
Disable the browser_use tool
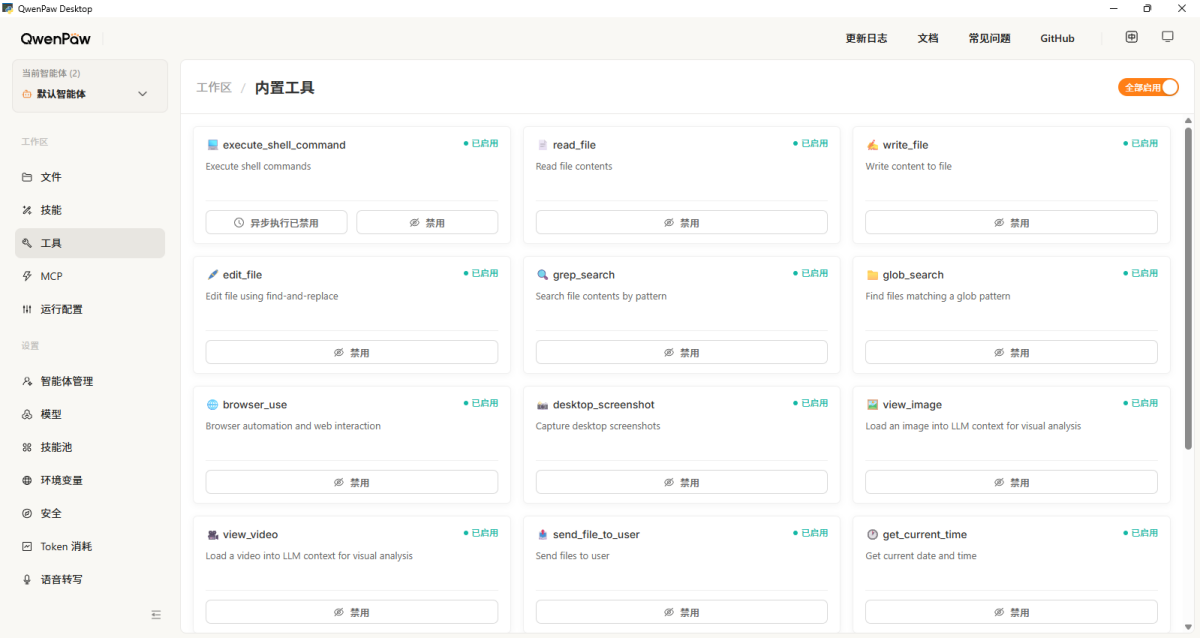click(351, 482)
